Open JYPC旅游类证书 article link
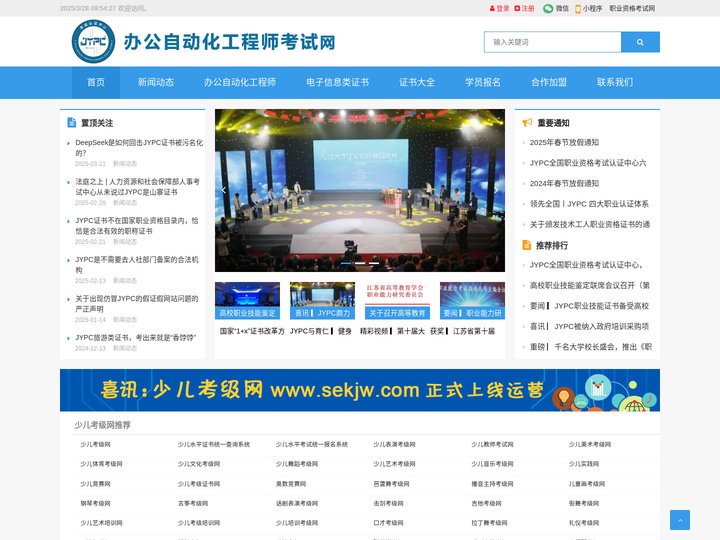Viewport: 720px width, 540px height. click(x=135, y=338)
